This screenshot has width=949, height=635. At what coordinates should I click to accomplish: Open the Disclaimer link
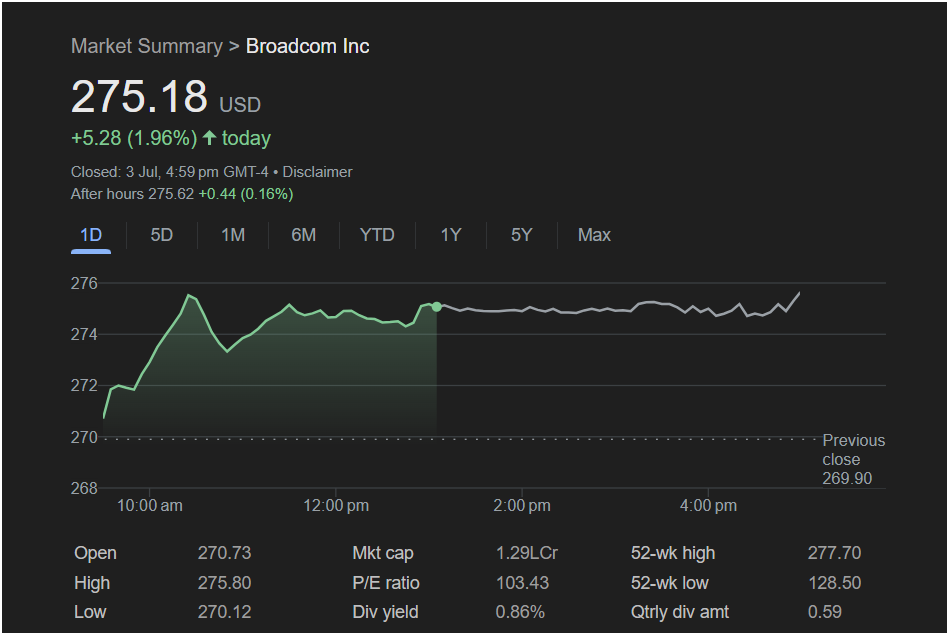(317, 172)
